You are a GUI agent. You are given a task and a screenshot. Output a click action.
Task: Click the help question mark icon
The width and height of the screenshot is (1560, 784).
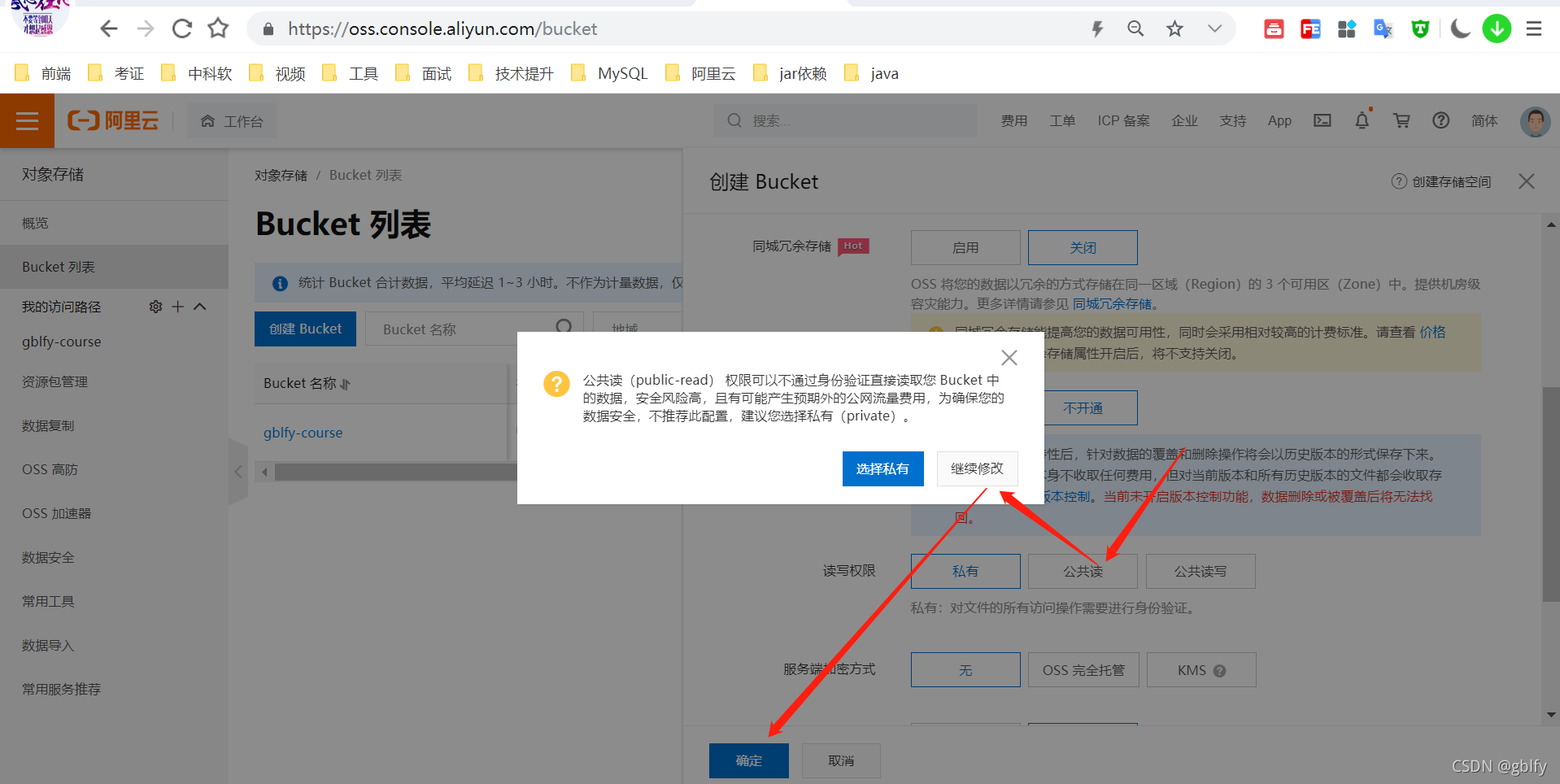click(1441, 120)
